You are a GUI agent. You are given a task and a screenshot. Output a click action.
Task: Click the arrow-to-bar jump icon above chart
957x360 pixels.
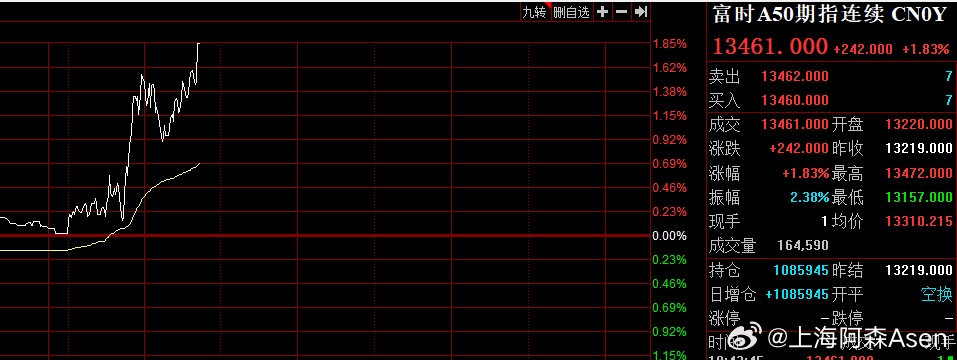coord(640,12)
